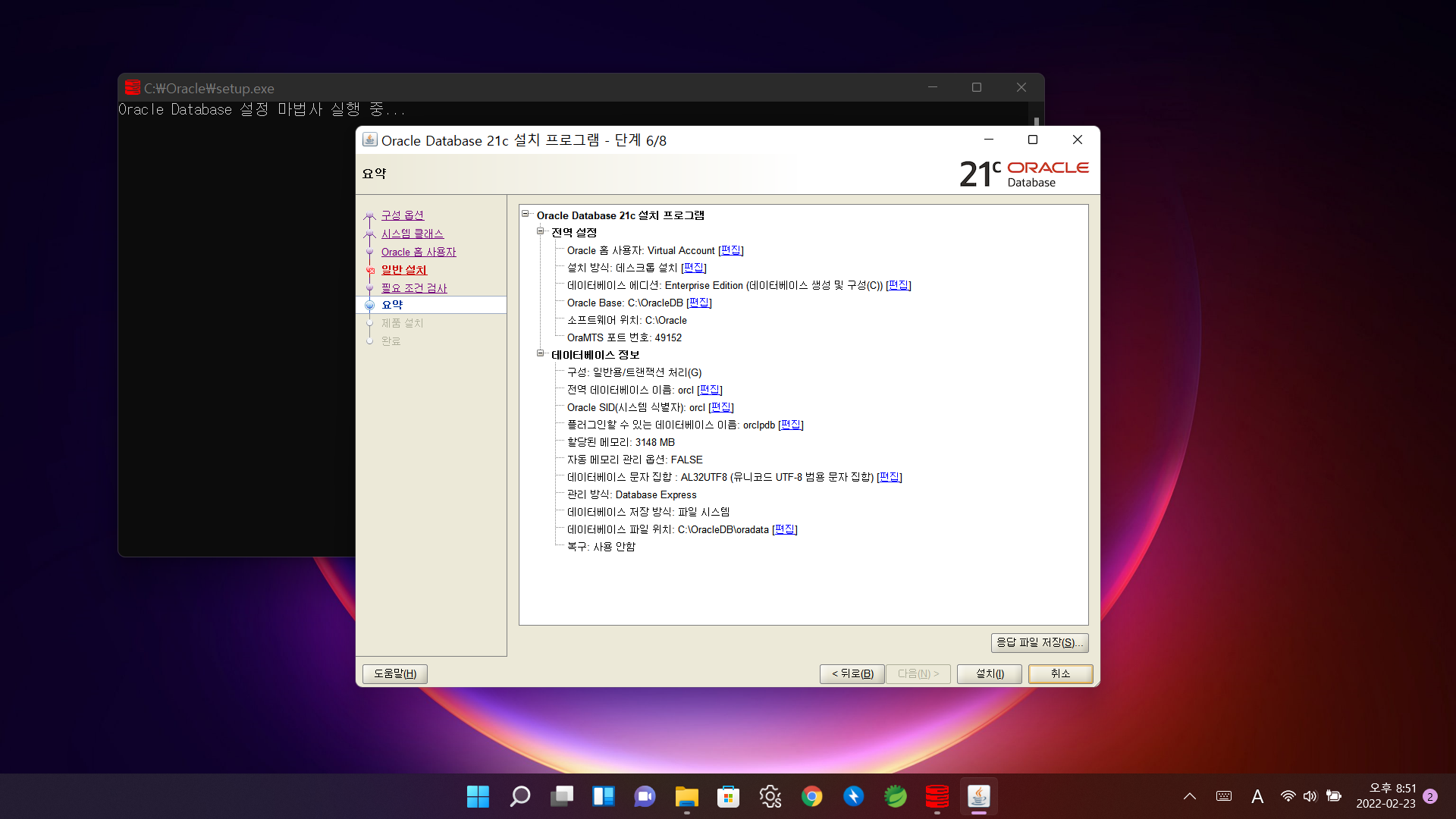The image size is (1456, 819).
Task: Click the 응답 파일 저장(S) button
Action: pos(1039,642)
